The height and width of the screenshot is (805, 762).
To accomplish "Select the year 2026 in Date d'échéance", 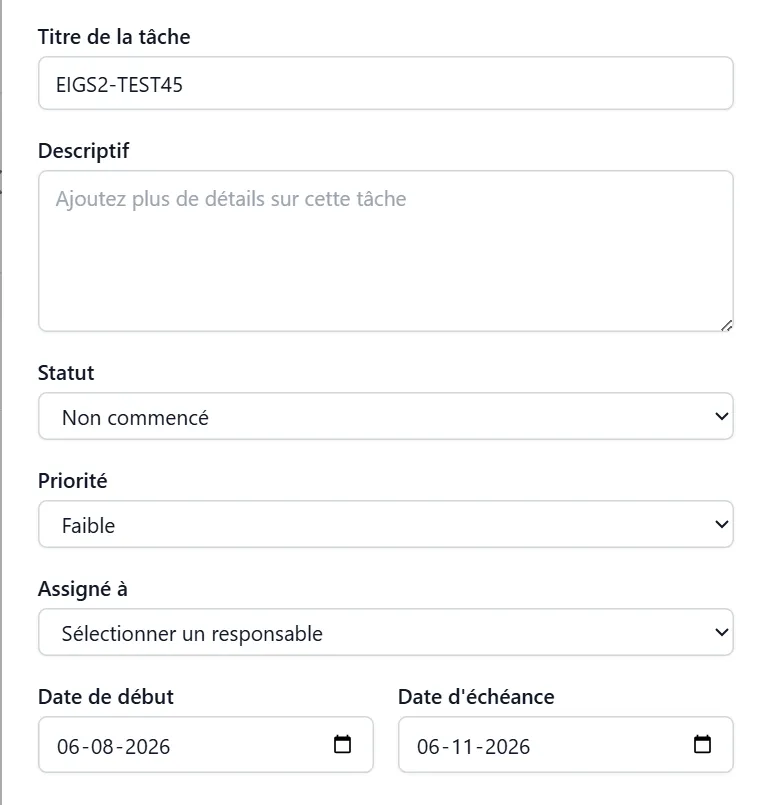I will [x=507, y=746].
